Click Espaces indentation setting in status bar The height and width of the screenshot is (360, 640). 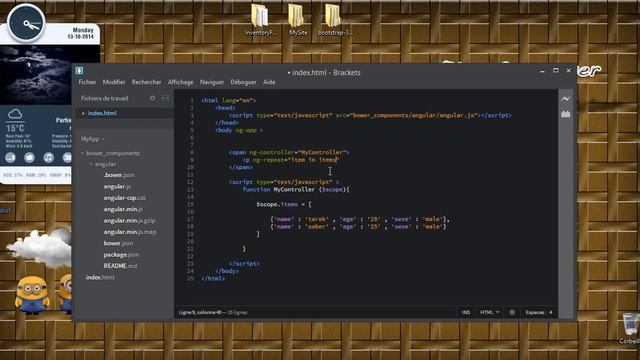click(x=539, y=312)
